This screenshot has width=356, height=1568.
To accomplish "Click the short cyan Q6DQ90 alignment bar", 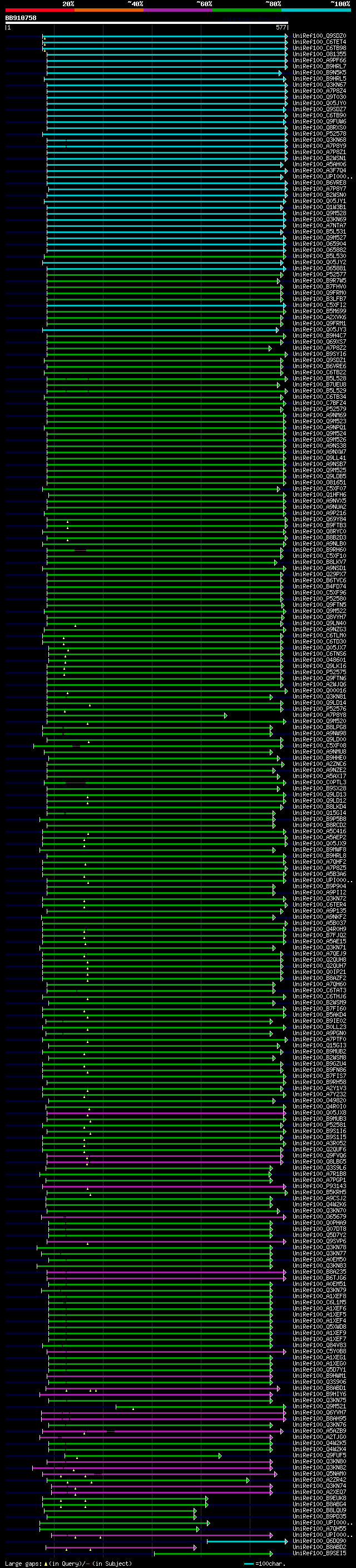I will 247,1541.
